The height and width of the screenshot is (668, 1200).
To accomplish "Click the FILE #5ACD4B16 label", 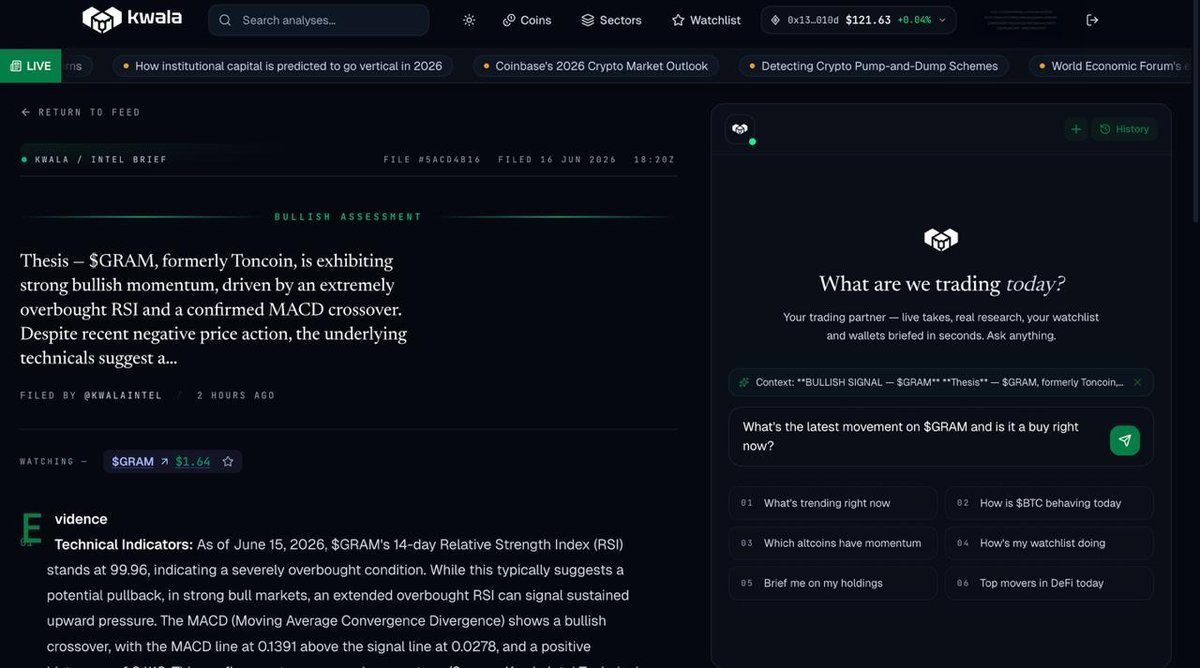I will [x=432, y=160].
